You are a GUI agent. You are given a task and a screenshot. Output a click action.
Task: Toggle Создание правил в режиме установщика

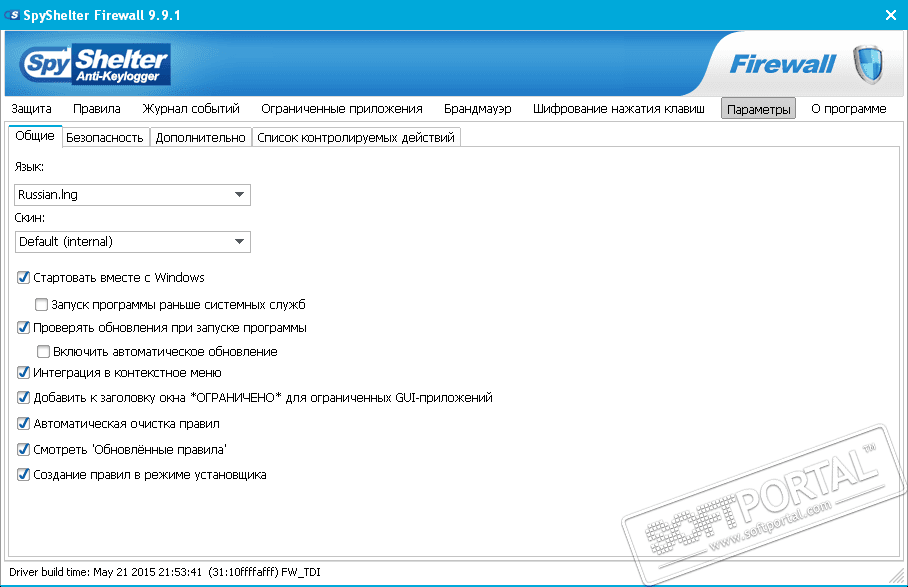click(x=23, y=475)
